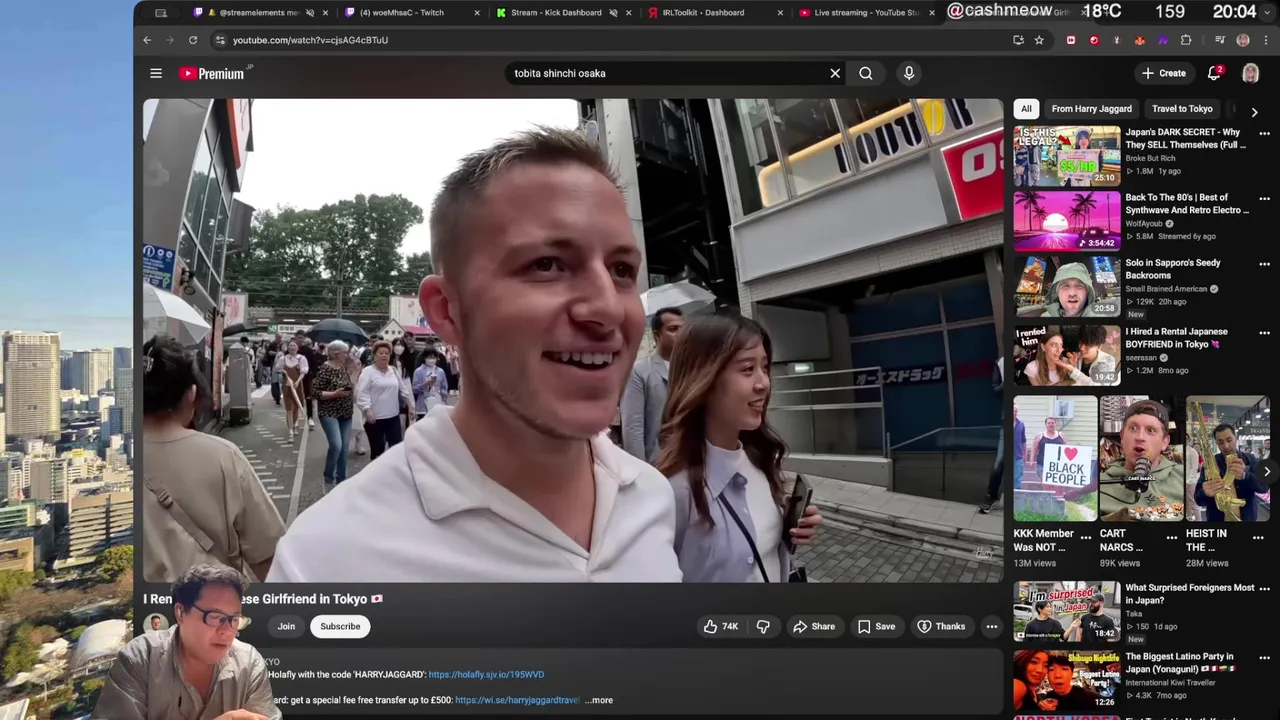Open options for Solo in Sapporo's video

click(x=1264, y=264)
